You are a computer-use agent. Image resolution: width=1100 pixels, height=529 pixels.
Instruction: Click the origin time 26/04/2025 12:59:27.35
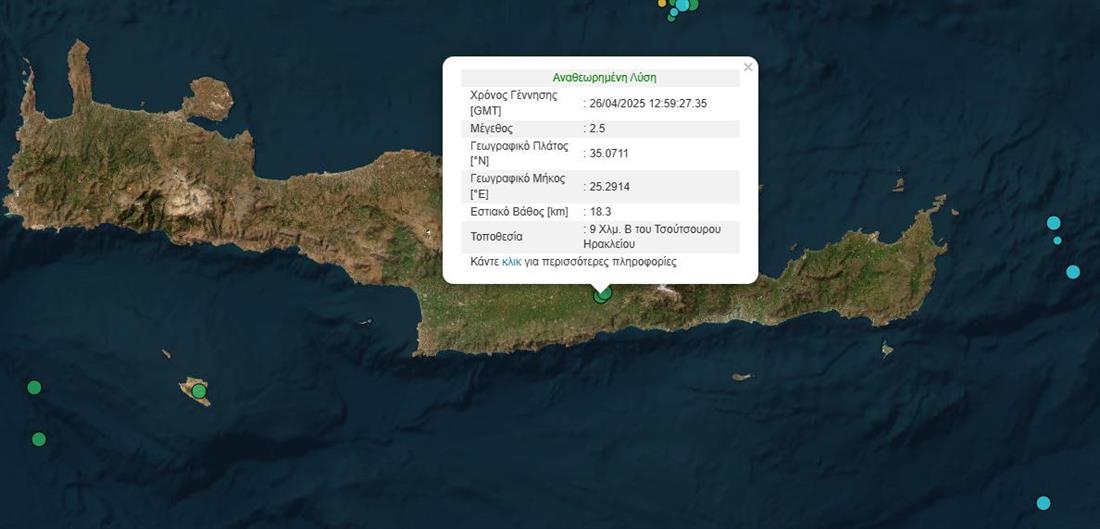click(x=648, y=103)
